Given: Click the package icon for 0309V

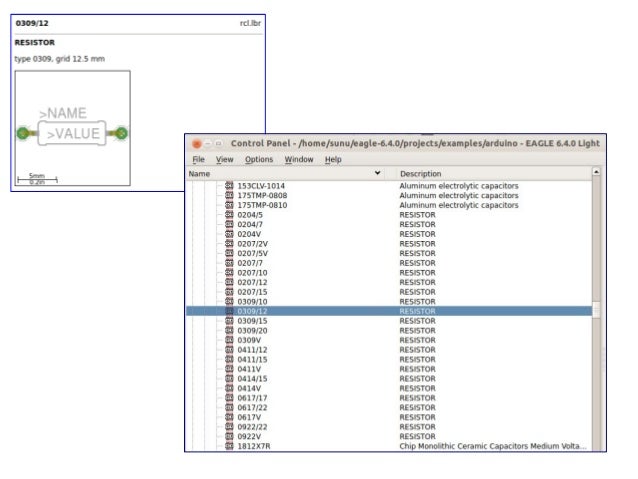Looking at the screenshot, I should click(229, 340).
